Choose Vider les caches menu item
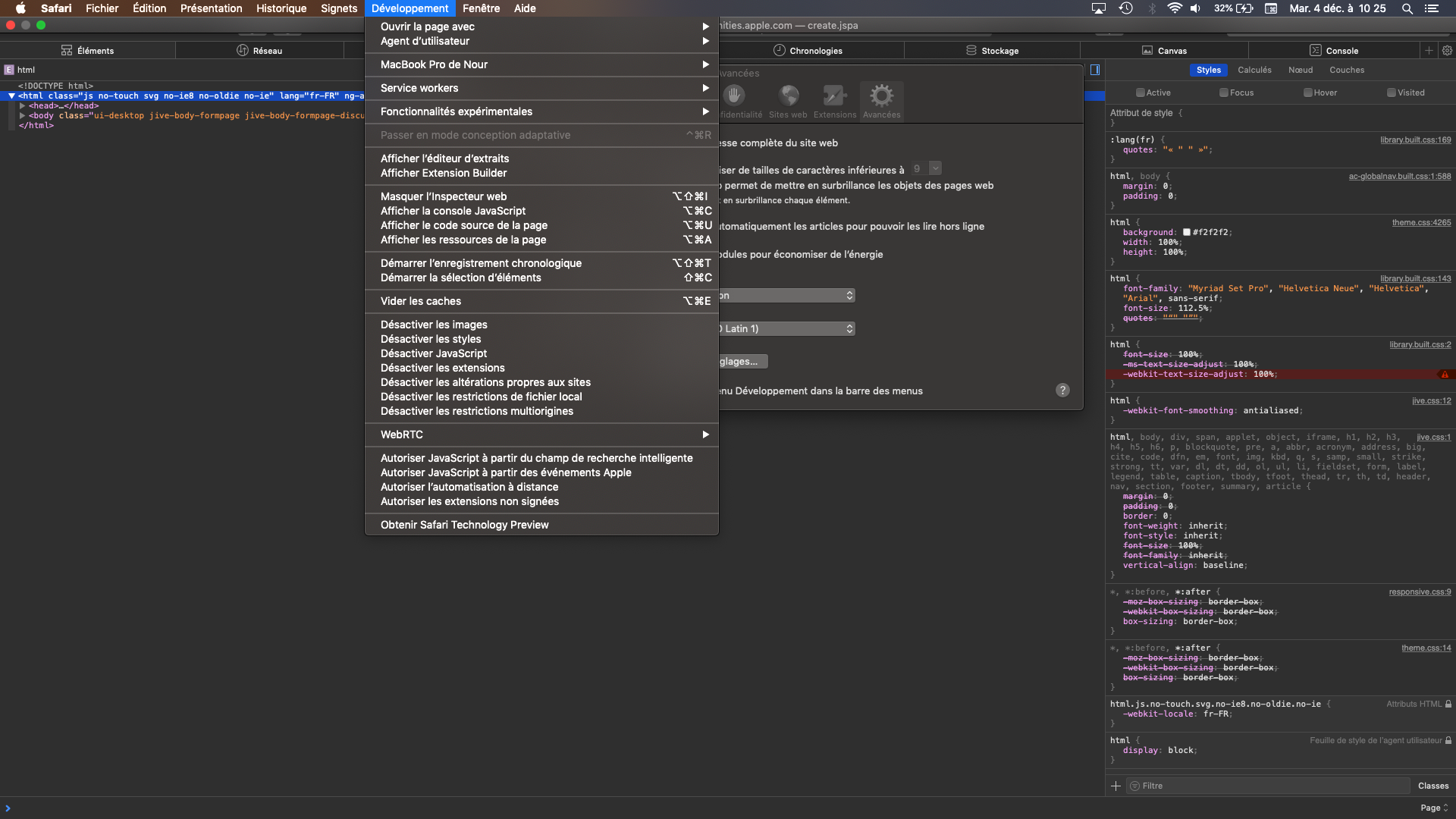1456x819 pixels. pos(421,301)
